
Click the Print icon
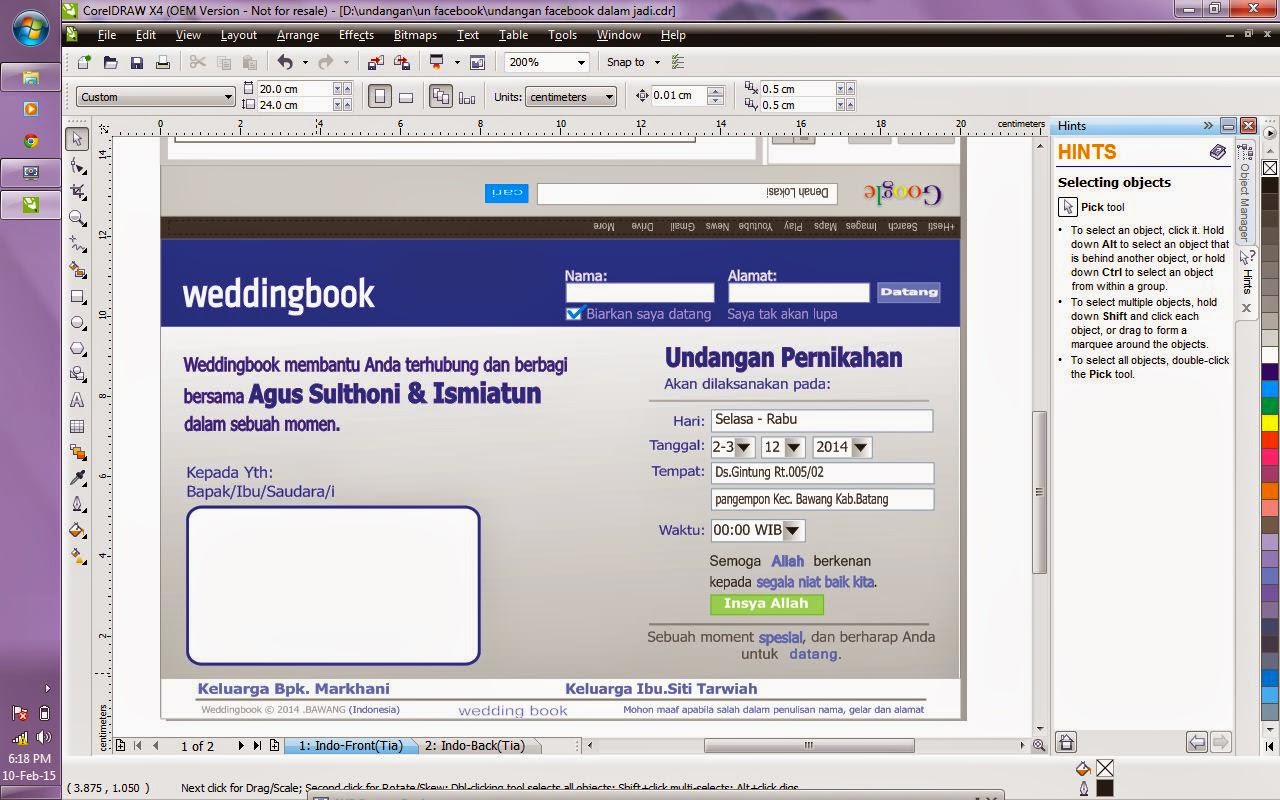(162, 62)
